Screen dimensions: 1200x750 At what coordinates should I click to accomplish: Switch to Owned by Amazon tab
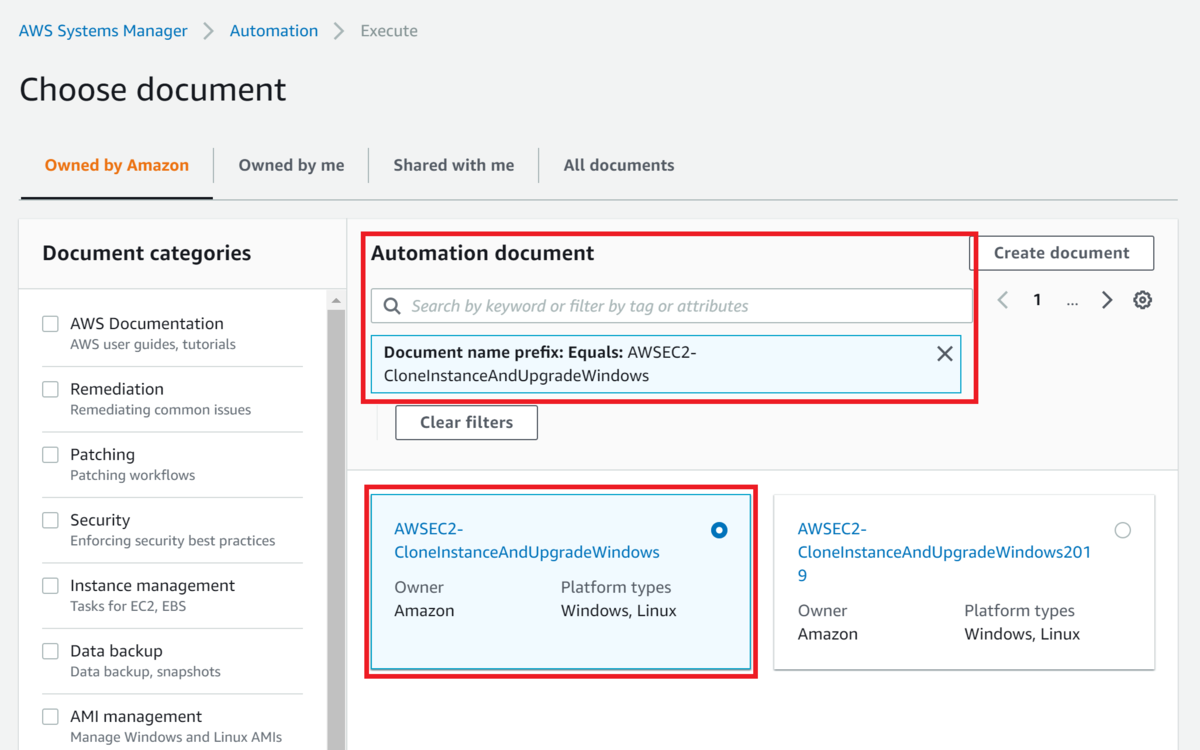[x=117, y=165]
